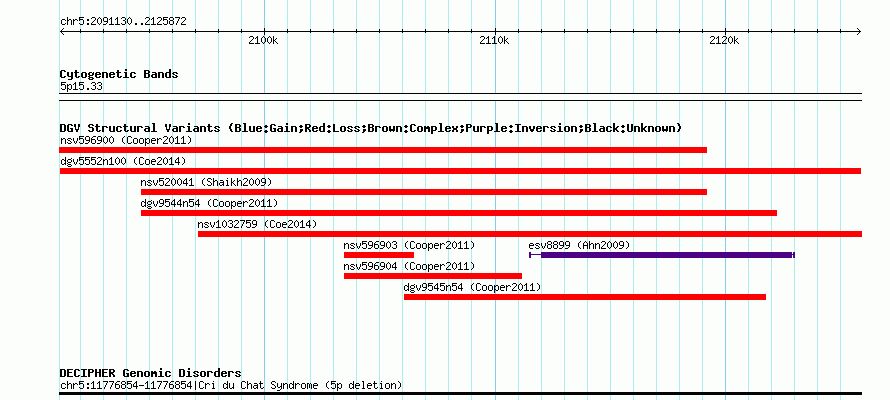890x400 pixels.
Task: Open the DGV Structural Variants track title
Action: [x=371, y=128]
